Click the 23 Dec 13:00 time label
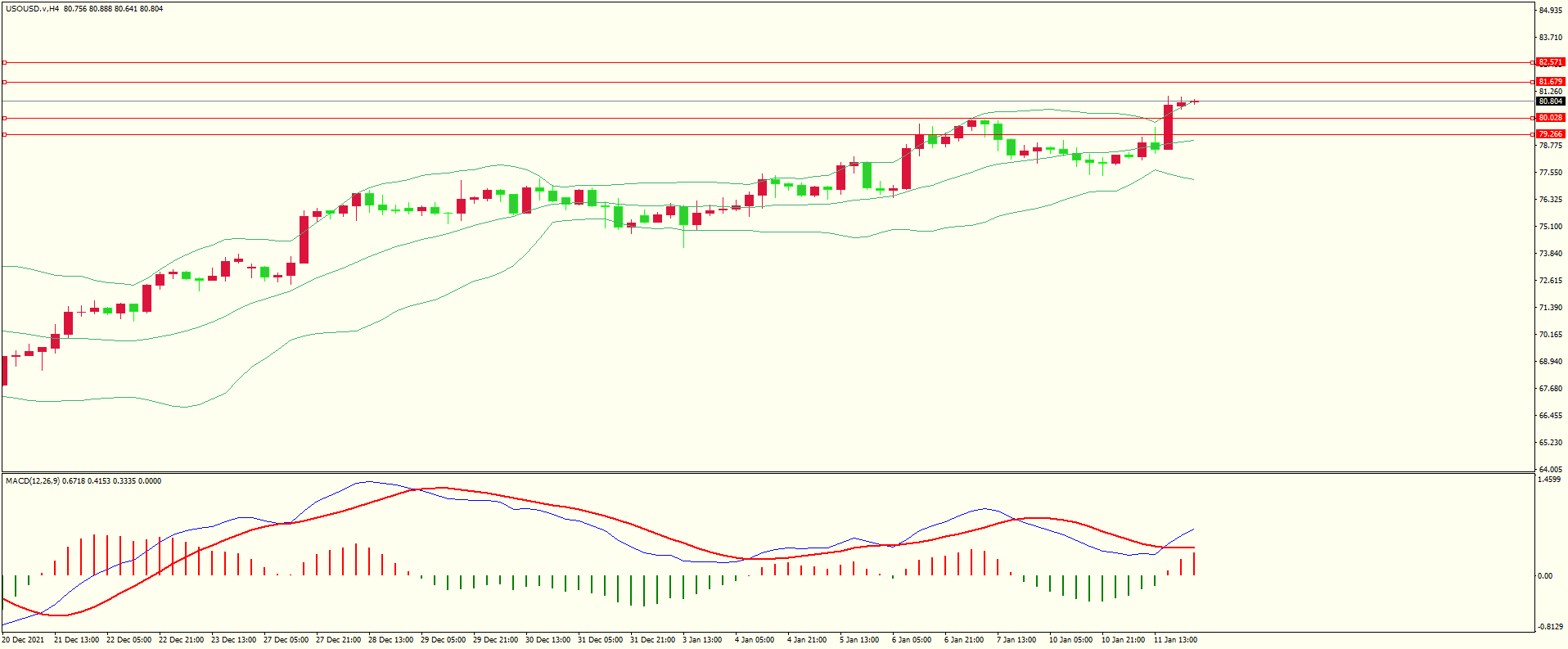Viewport: 1568px width, 649px height. tap(233, 640)
